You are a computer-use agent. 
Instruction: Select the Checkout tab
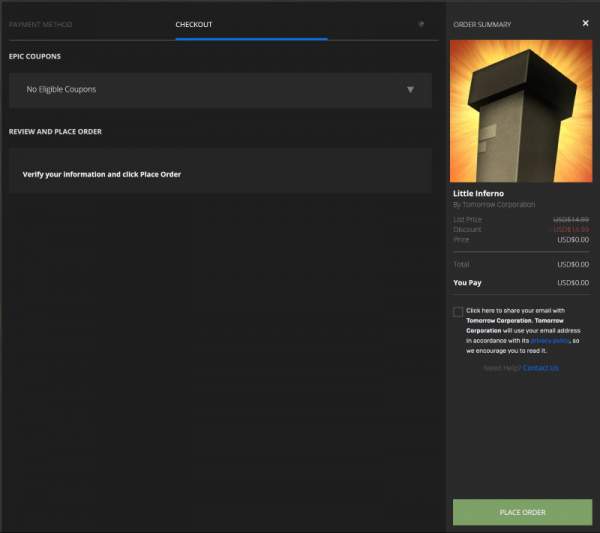[194, 24]
